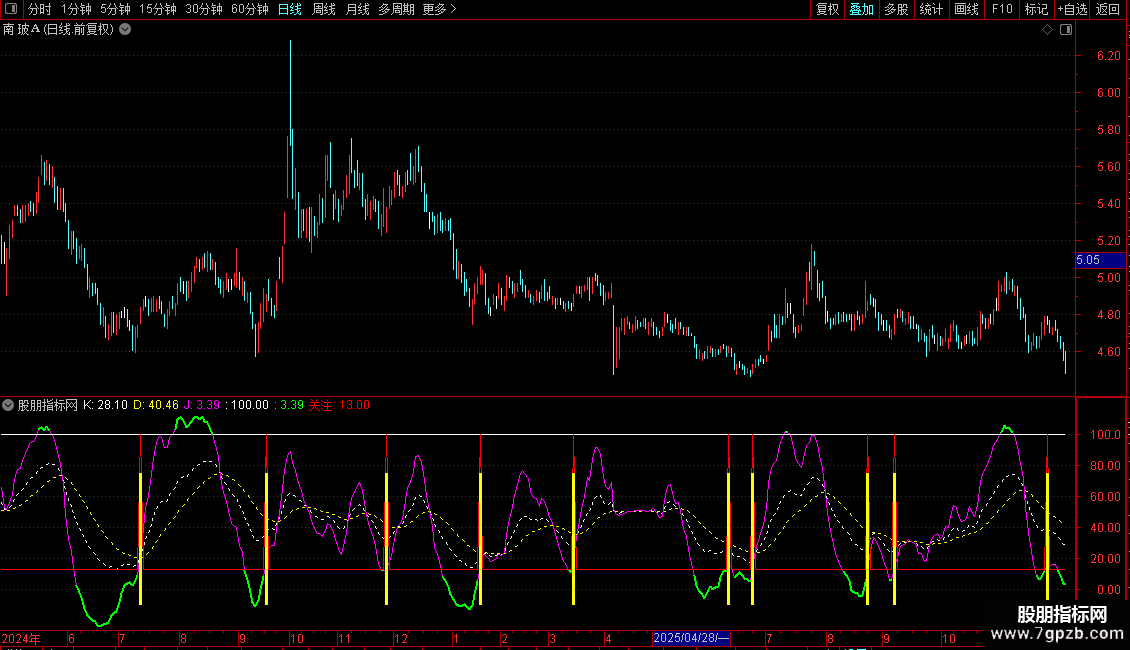Image resolution: width=1130 pixels, height=650 pixels.
Task: Click the 5.05 current price label
Action: 1087,260
